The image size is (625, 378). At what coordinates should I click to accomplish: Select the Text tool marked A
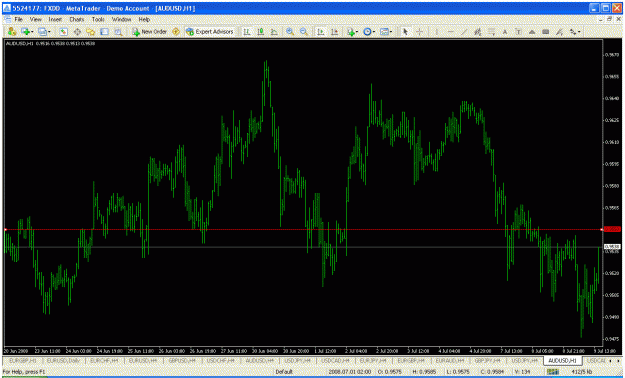coord(505,32)
